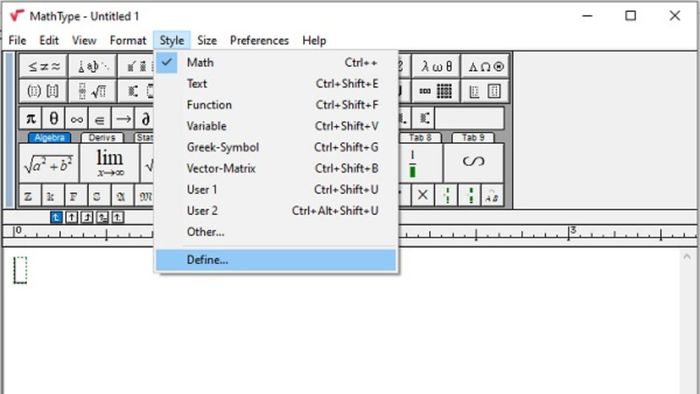
Task: Insert the arc over AB symbol
Action: 492,195
